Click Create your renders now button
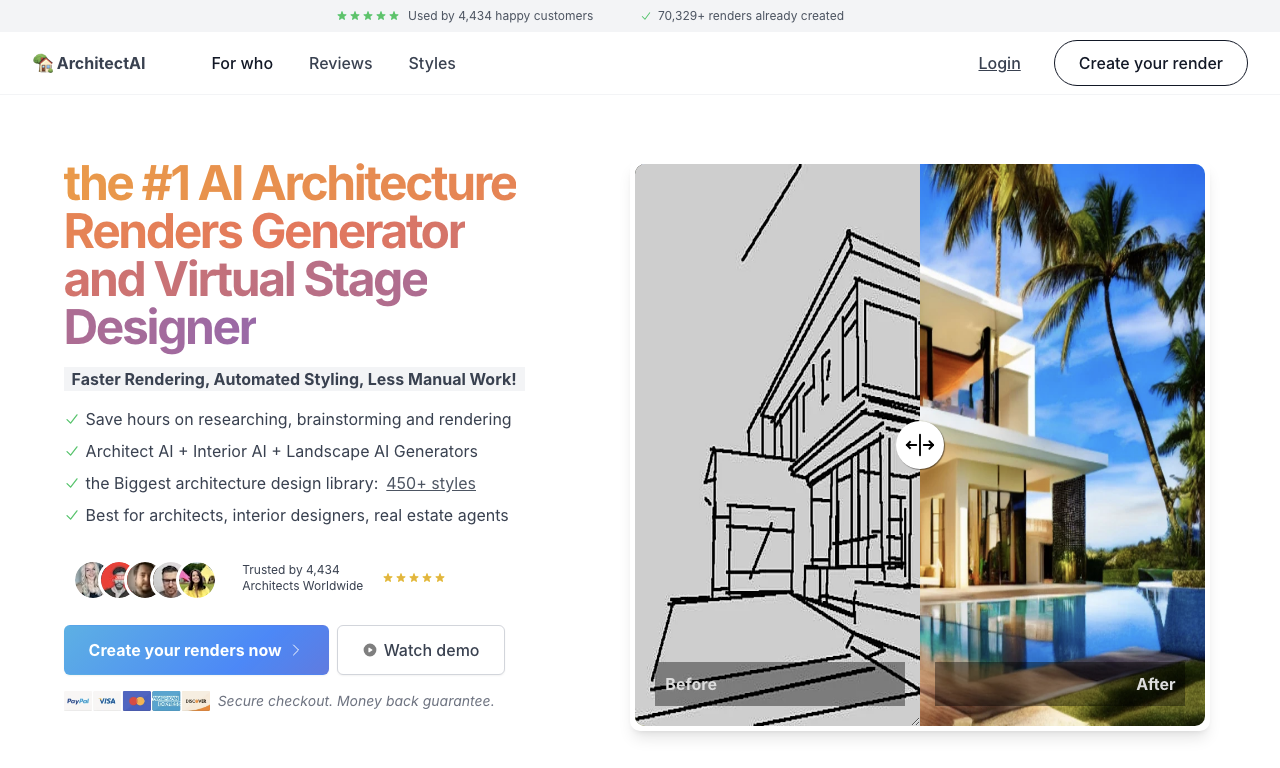The image size is (1280, 768). point(196,650)
